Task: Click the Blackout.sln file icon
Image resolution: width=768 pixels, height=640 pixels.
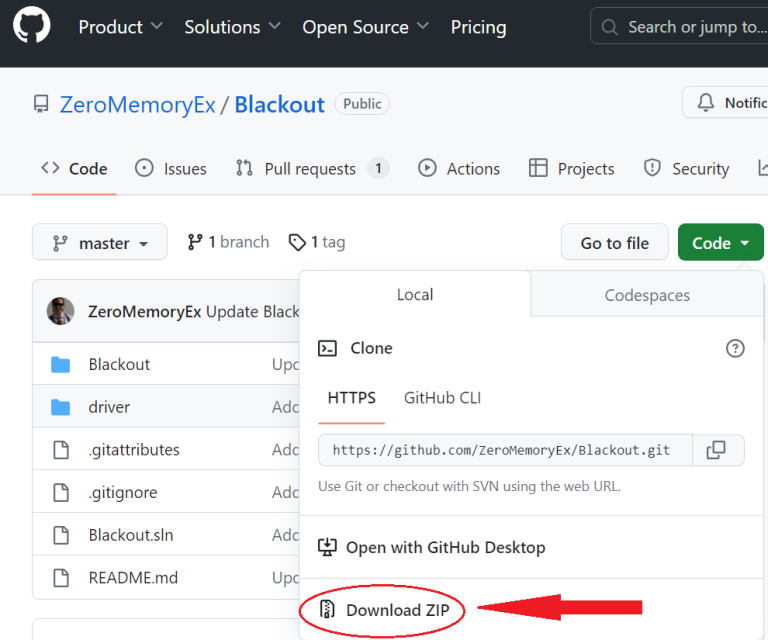Action: point(61,535)
